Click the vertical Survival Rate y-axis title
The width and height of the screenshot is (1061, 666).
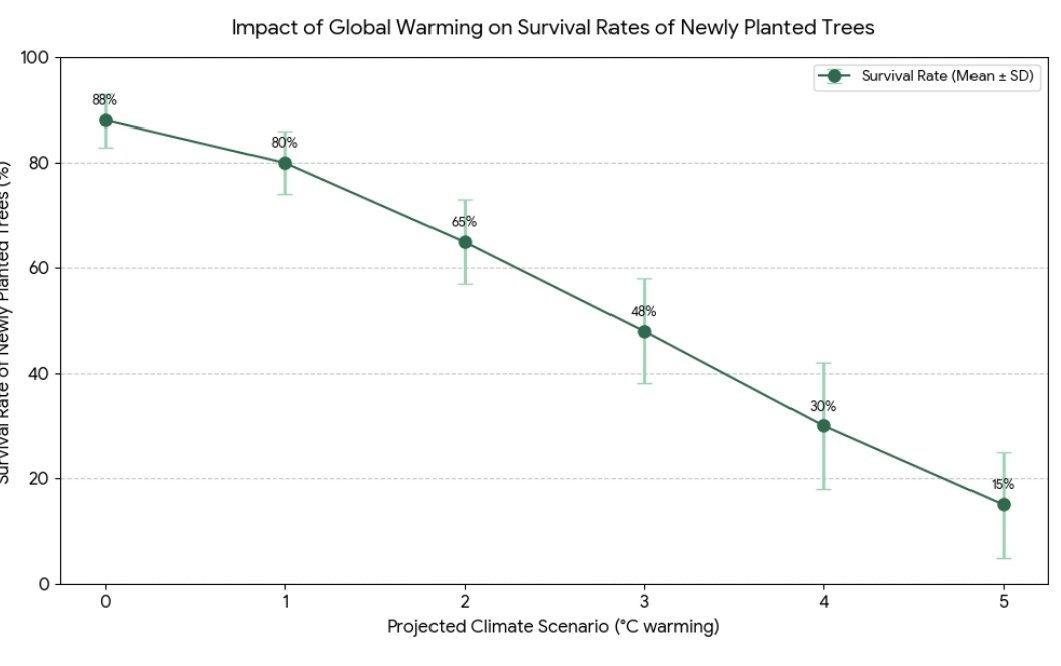[7, 320]
